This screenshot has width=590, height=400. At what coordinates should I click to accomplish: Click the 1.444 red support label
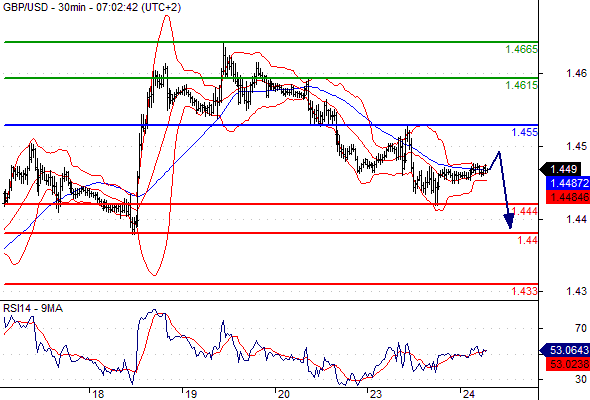click(x=525, y=211)
